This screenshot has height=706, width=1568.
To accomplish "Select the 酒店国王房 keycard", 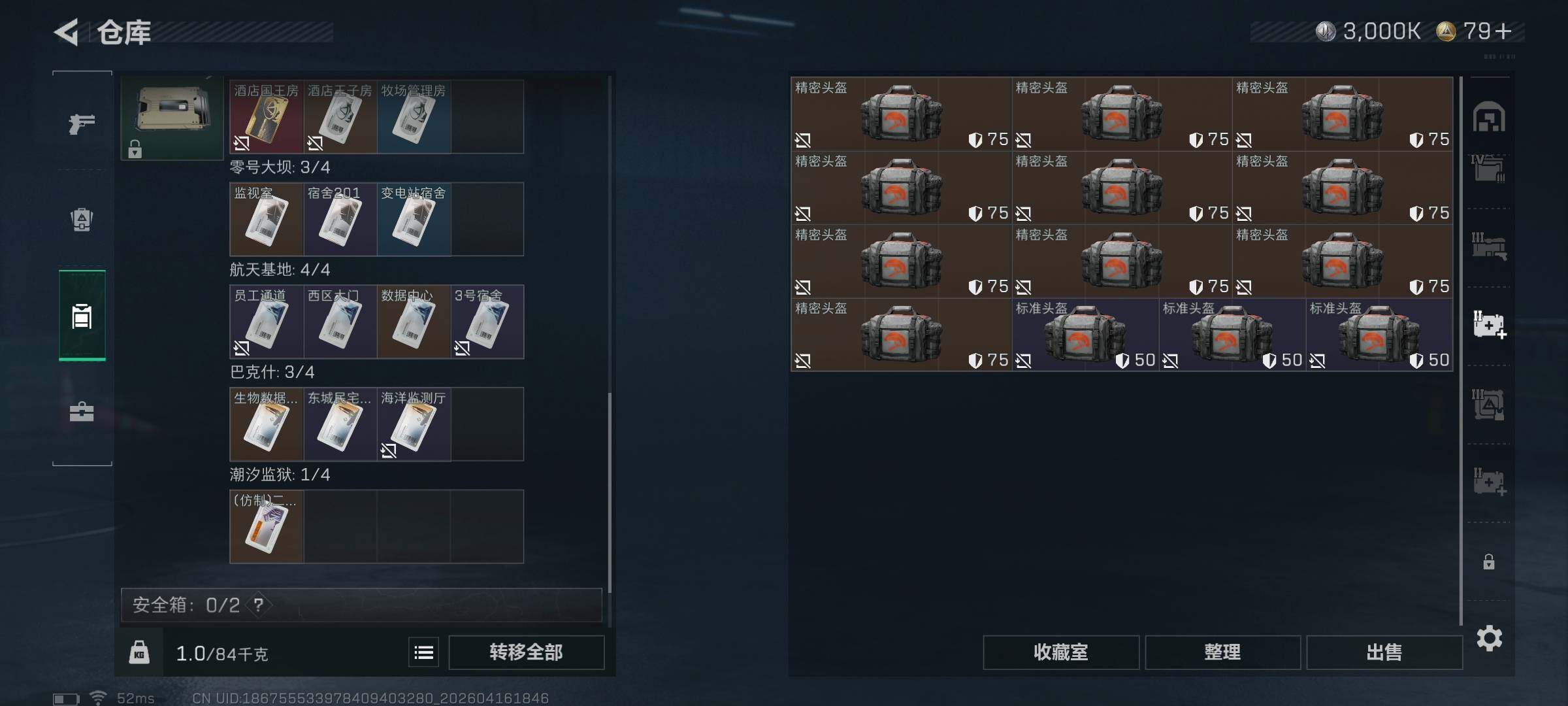I will [267, 117].
